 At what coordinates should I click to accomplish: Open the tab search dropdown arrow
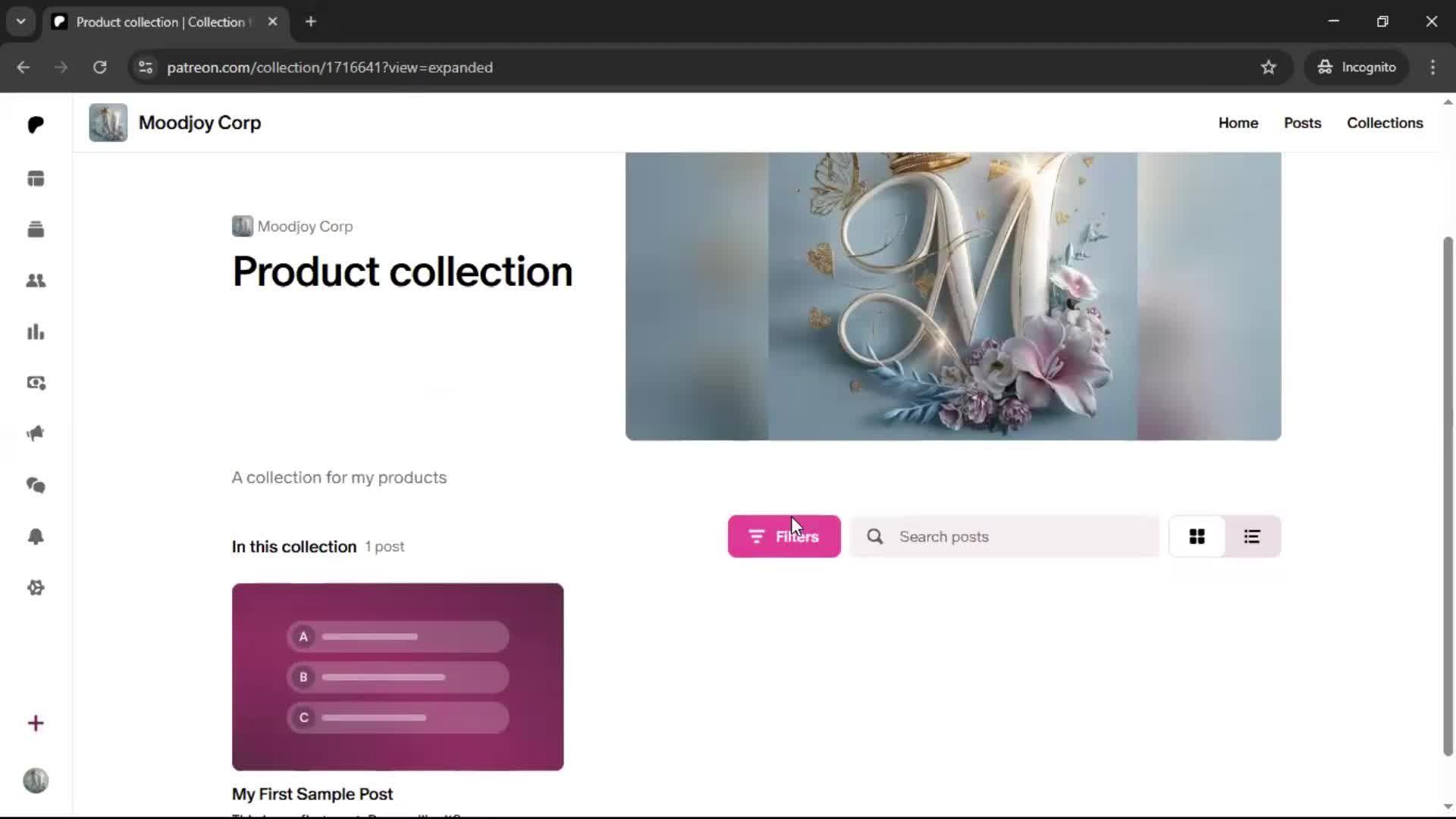pyautogui.click(x=21, y=22)
